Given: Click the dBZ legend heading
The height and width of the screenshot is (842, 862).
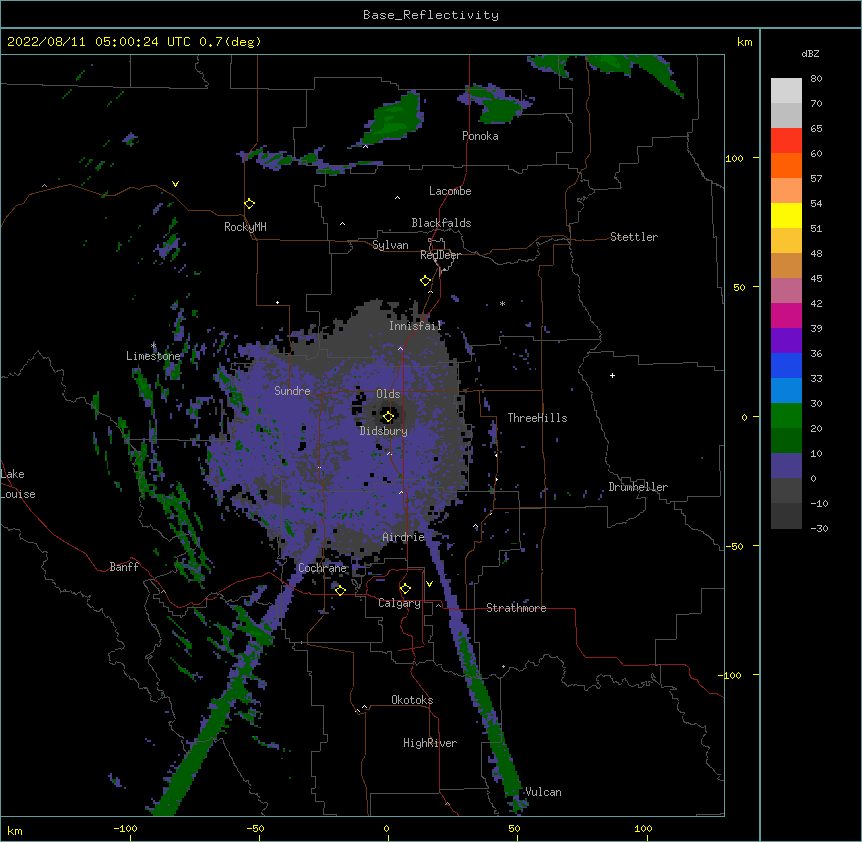Looking at the screenshot, I should 810,53.
